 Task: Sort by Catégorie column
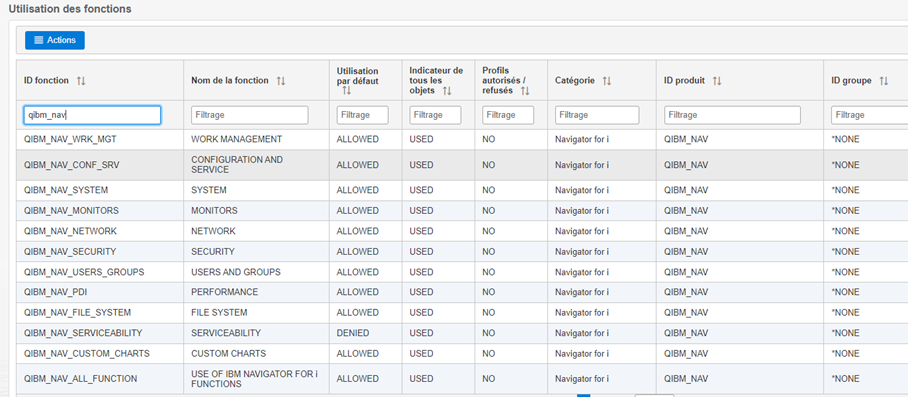606,81
